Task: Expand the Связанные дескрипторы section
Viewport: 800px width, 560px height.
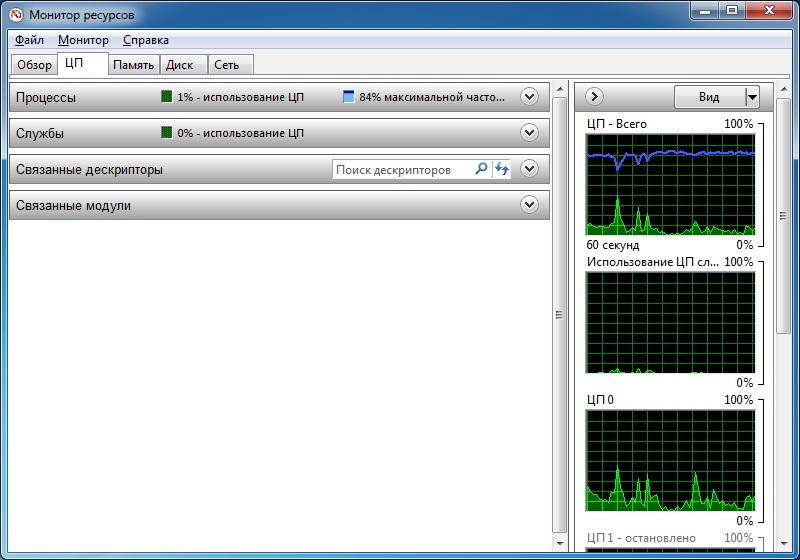Action: (x=530, y=169)
